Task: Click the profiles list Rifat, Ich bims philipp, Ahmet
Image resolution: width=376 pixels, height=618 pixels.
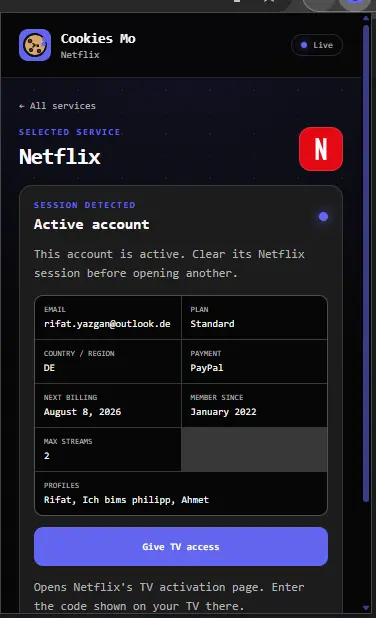Action: click(x=126, y=500)
